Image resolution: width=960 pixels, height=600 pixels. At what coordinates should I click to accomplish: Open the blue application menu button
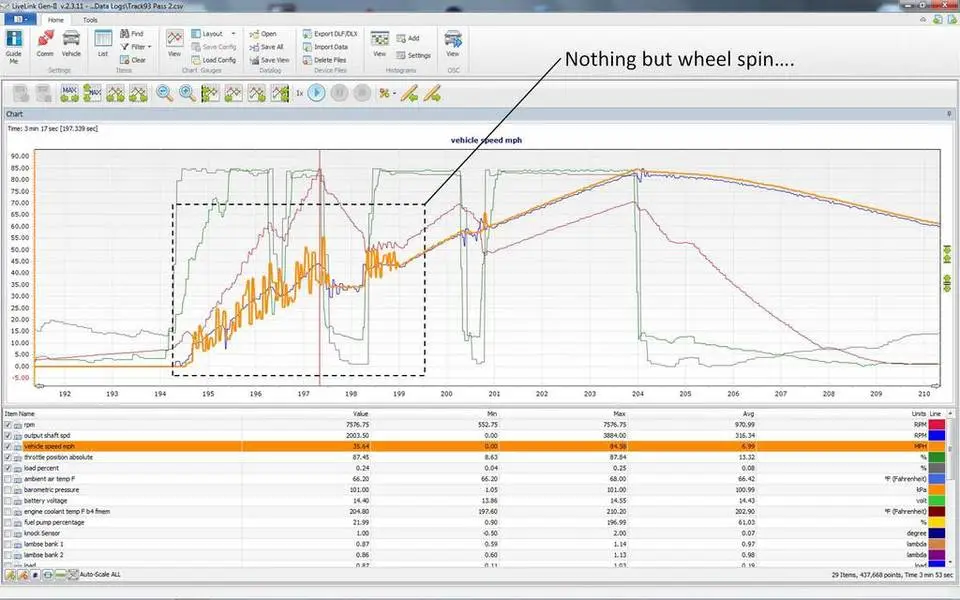point(20,20)
